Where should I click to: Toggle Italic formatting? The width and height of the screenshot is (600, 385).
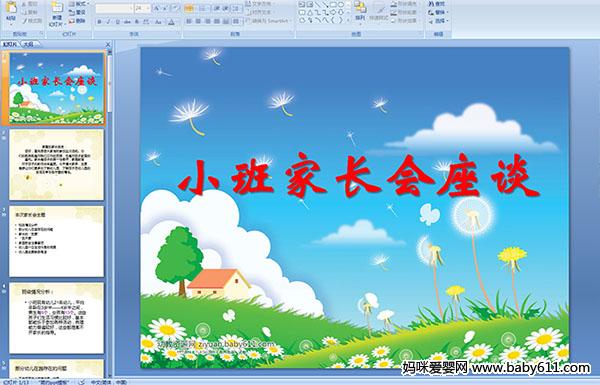coord(108,22)
